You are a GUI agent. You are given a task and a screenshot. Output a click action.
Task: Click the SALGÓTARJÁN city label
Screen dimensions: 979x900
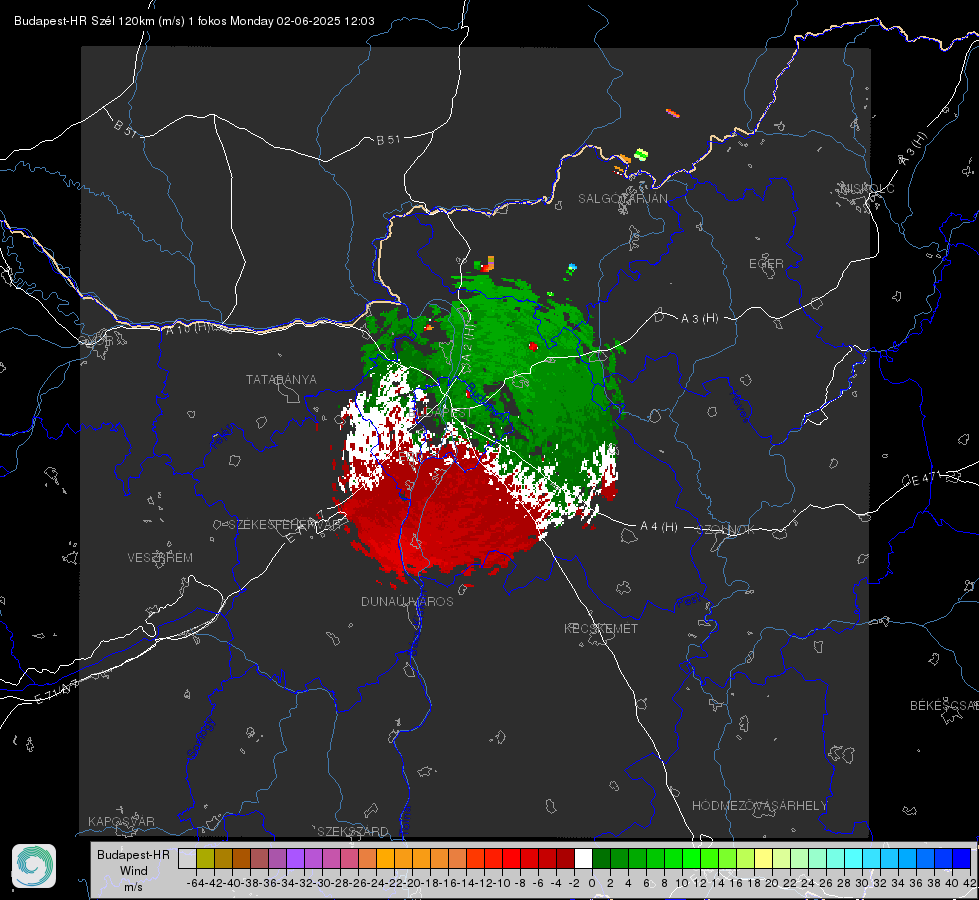[622, 199]
